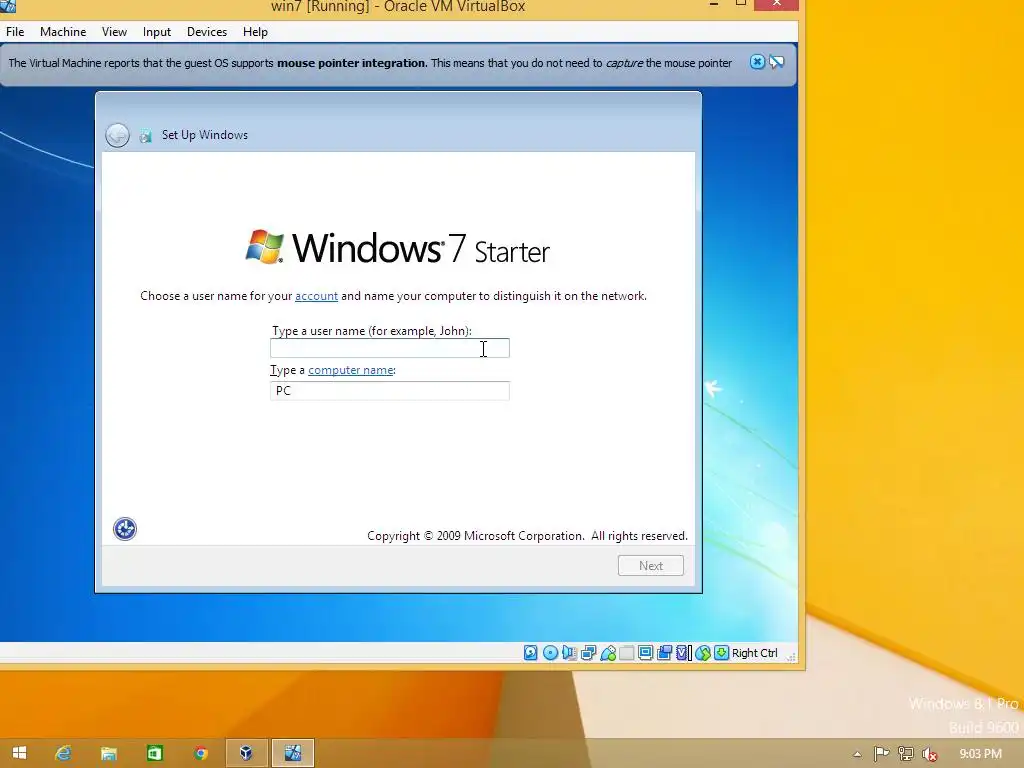Image resolution: width=1024 pixels, height=768 pixels.
Task: Click the audio indicator icon in VirtualBox status bar
Action: pos(569,652)
